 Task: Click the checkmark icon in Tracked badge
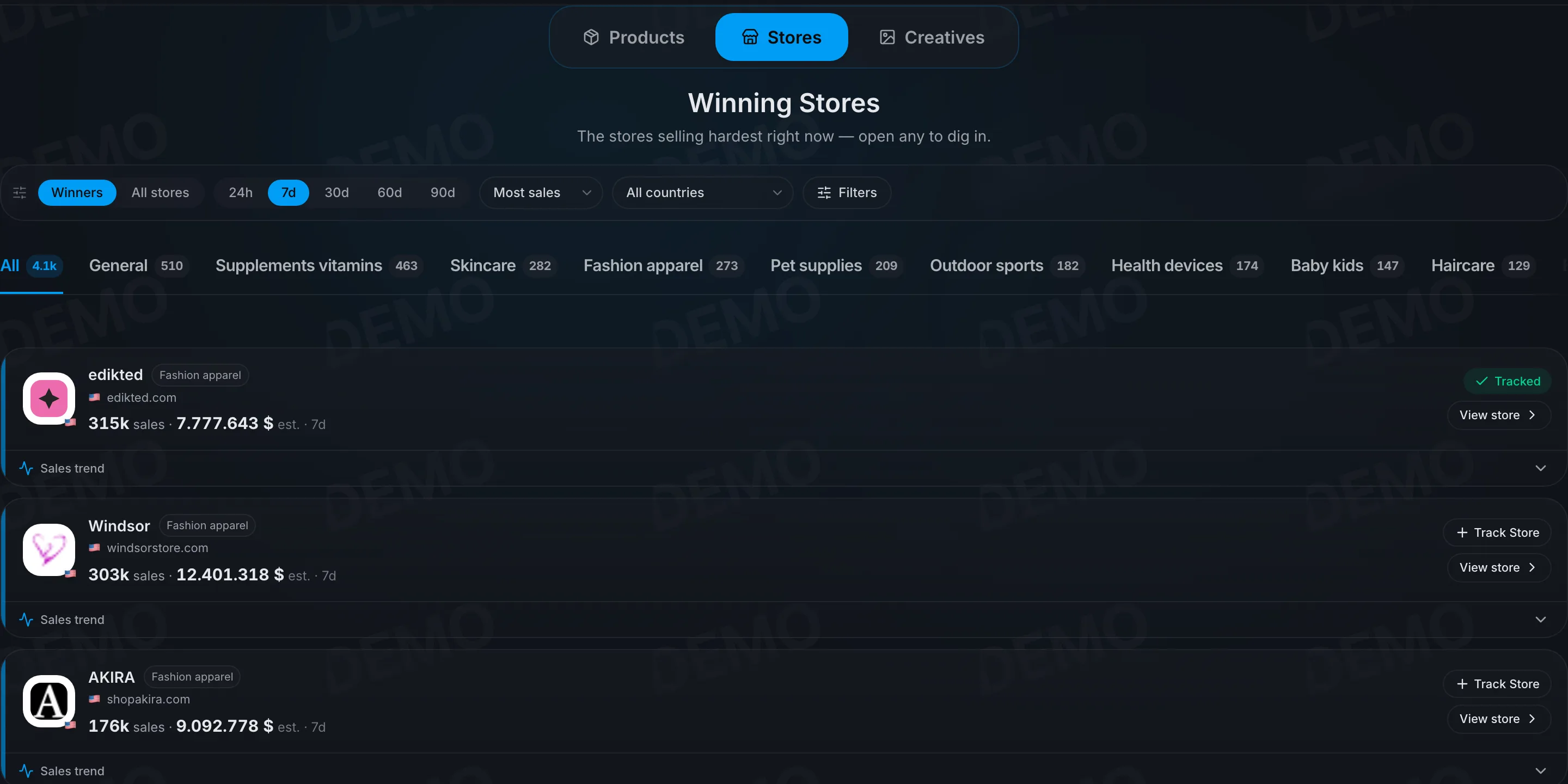pyautogui.click(x=1481, y=381)
